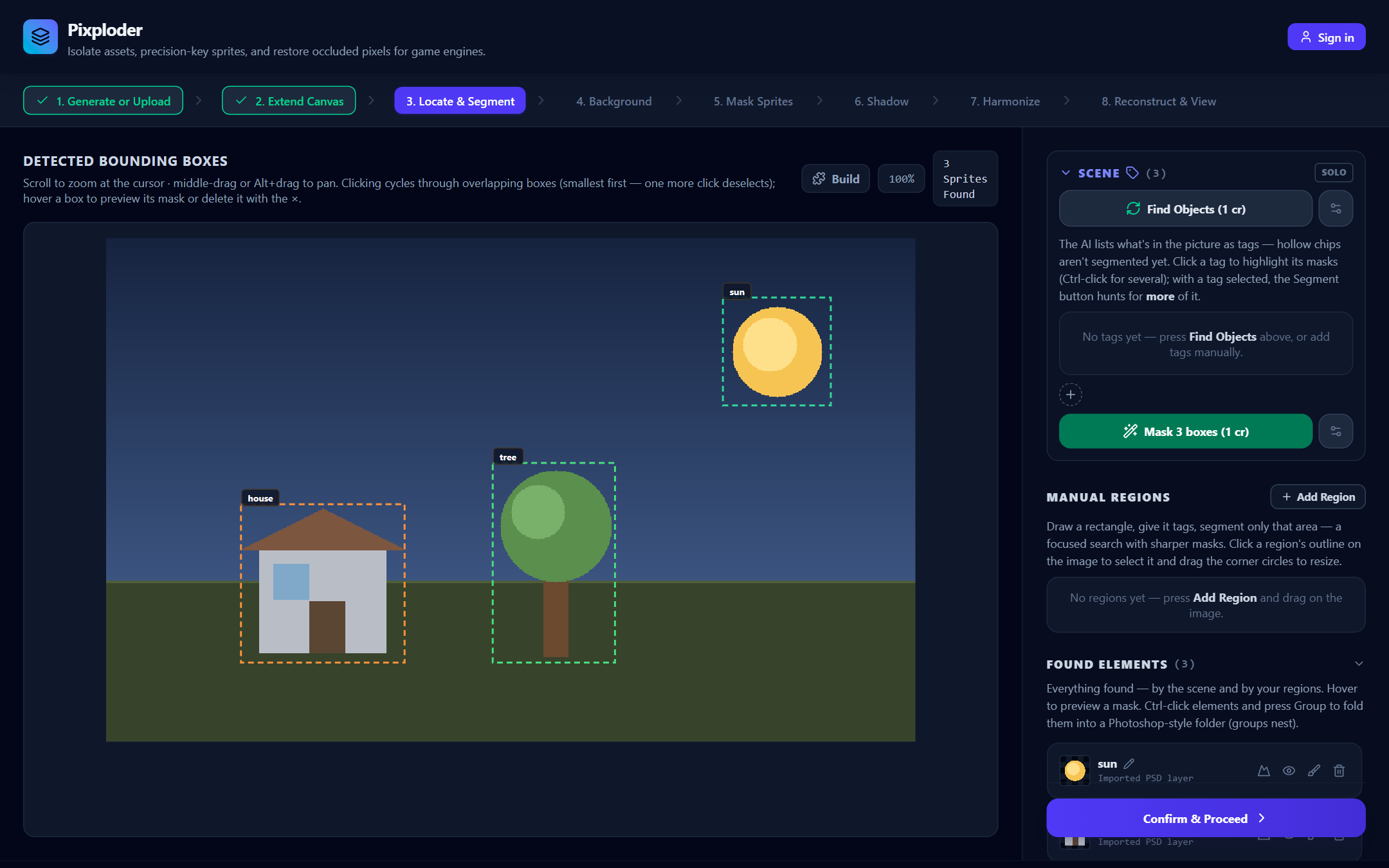Open the 5. Mask Sprites step
1389x868 pixels.
753,101
